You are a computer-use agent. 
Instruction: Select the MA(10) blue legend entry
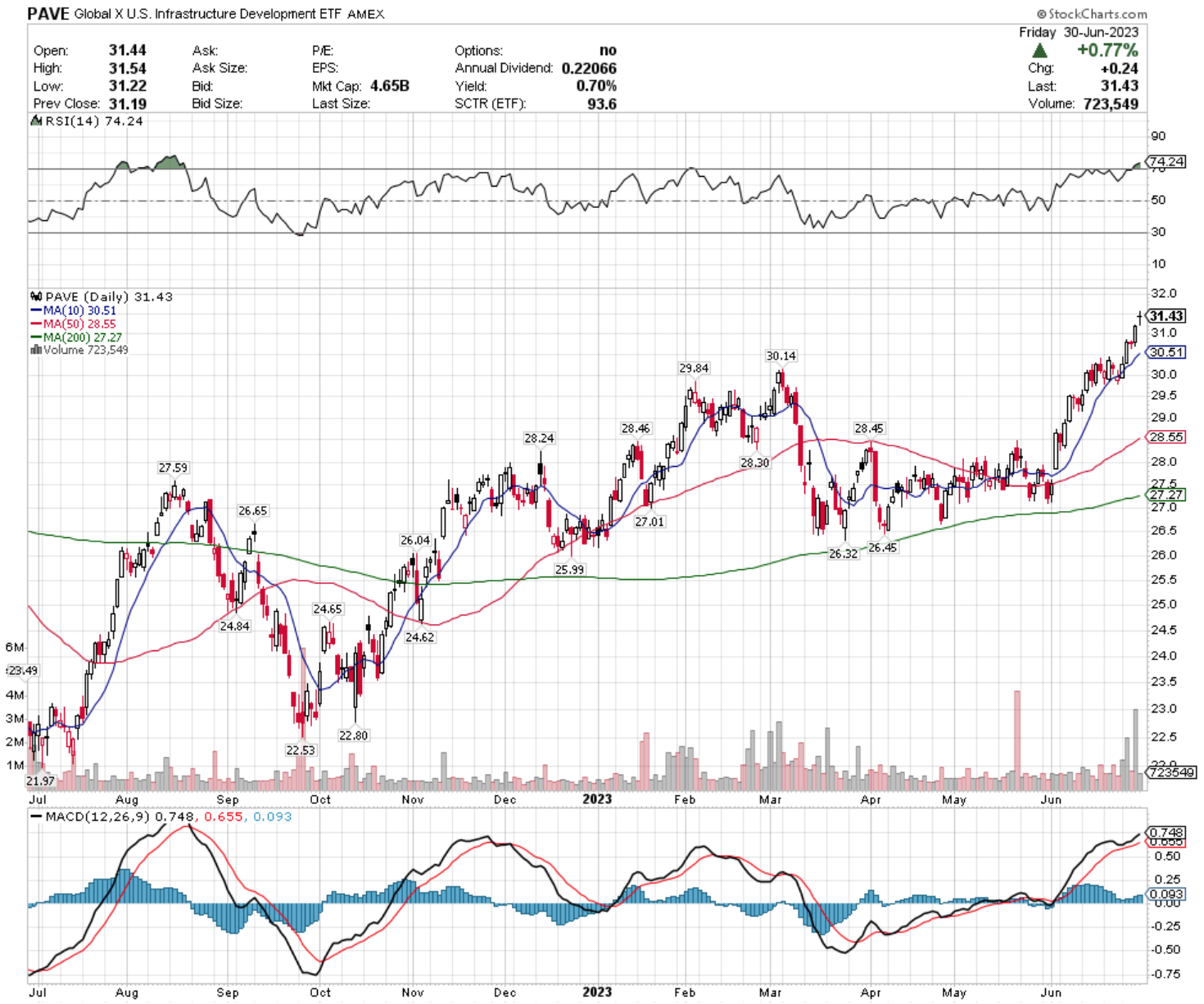(73, 310)
